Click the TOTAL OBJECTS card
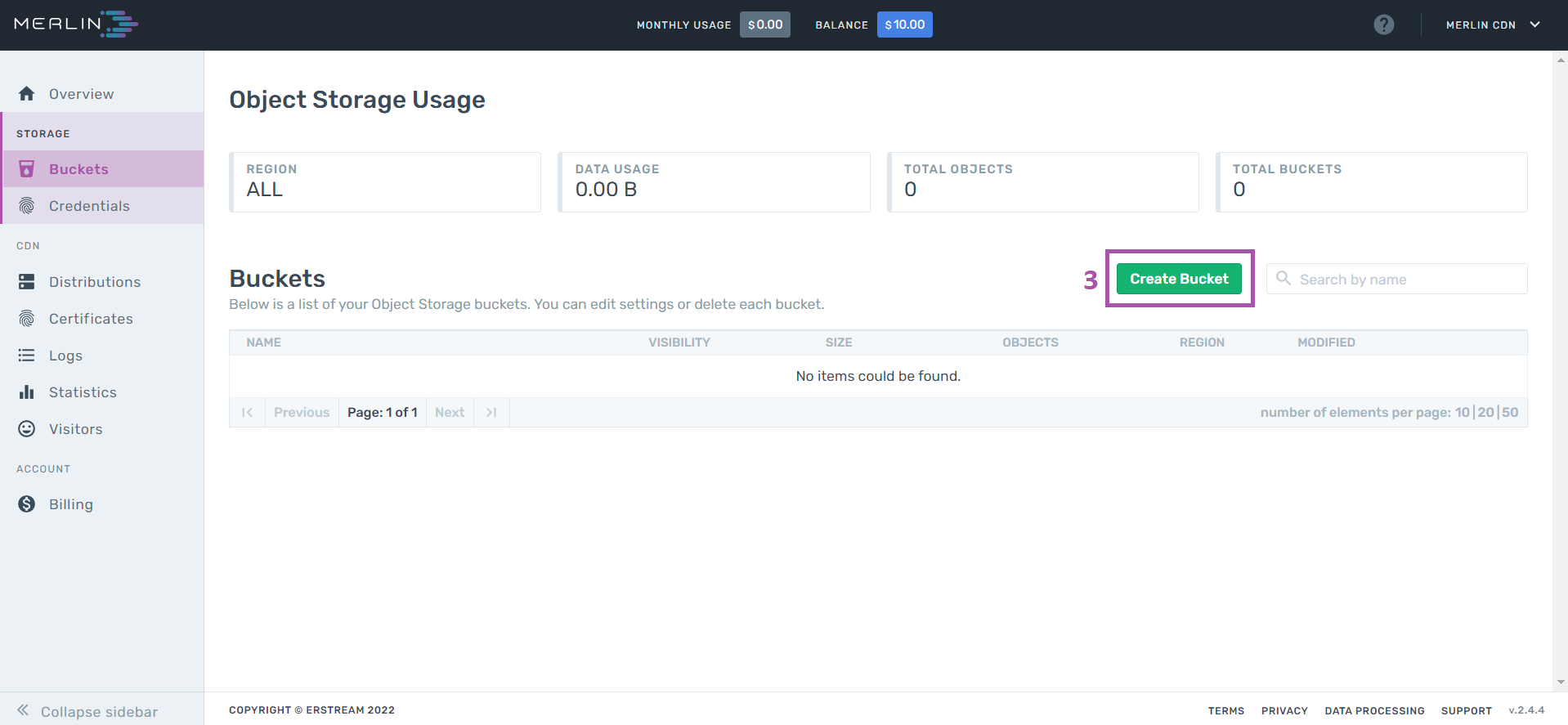Viewport: 1568px width, 725px height. pos(1043,182)
